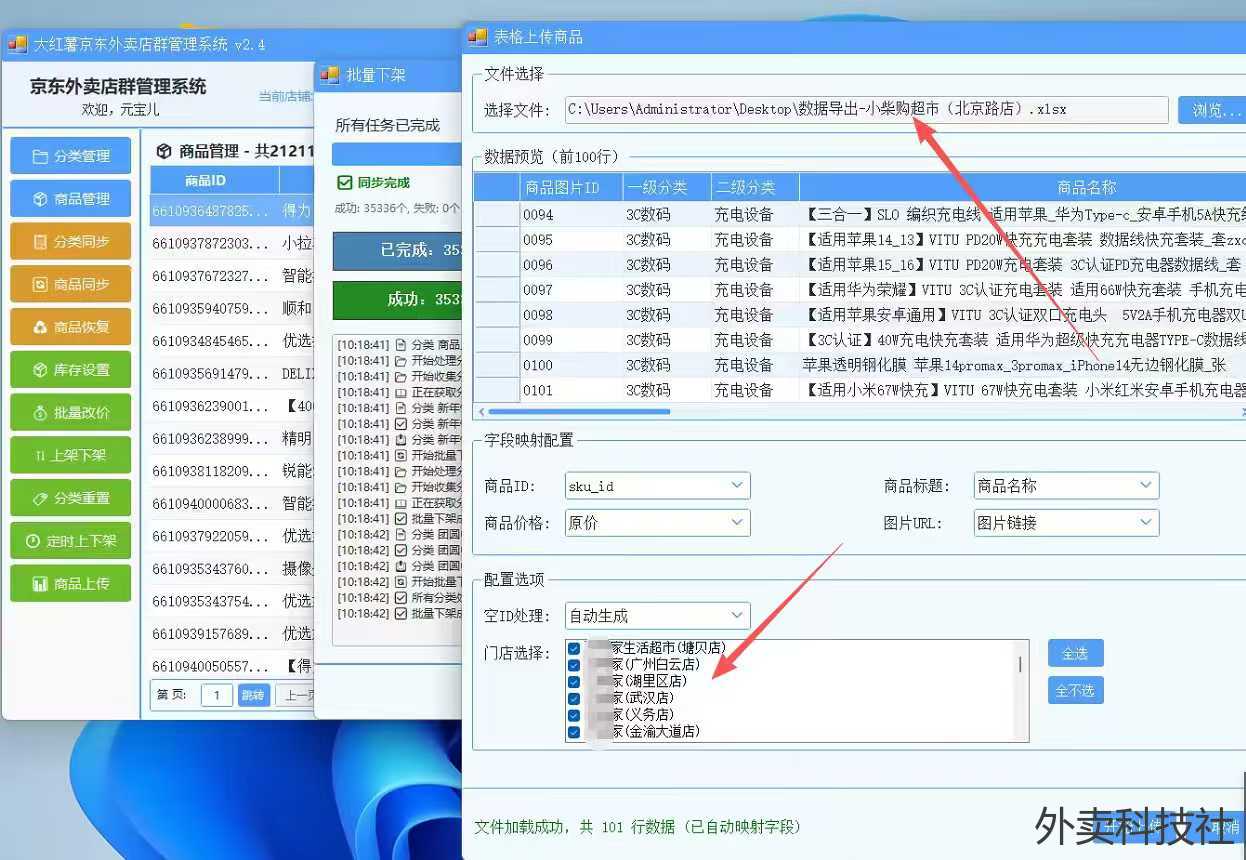Screen dimensions: 1246x860
Task: Click the 浏览 file browse button
Action: (x=1212, y=110)
